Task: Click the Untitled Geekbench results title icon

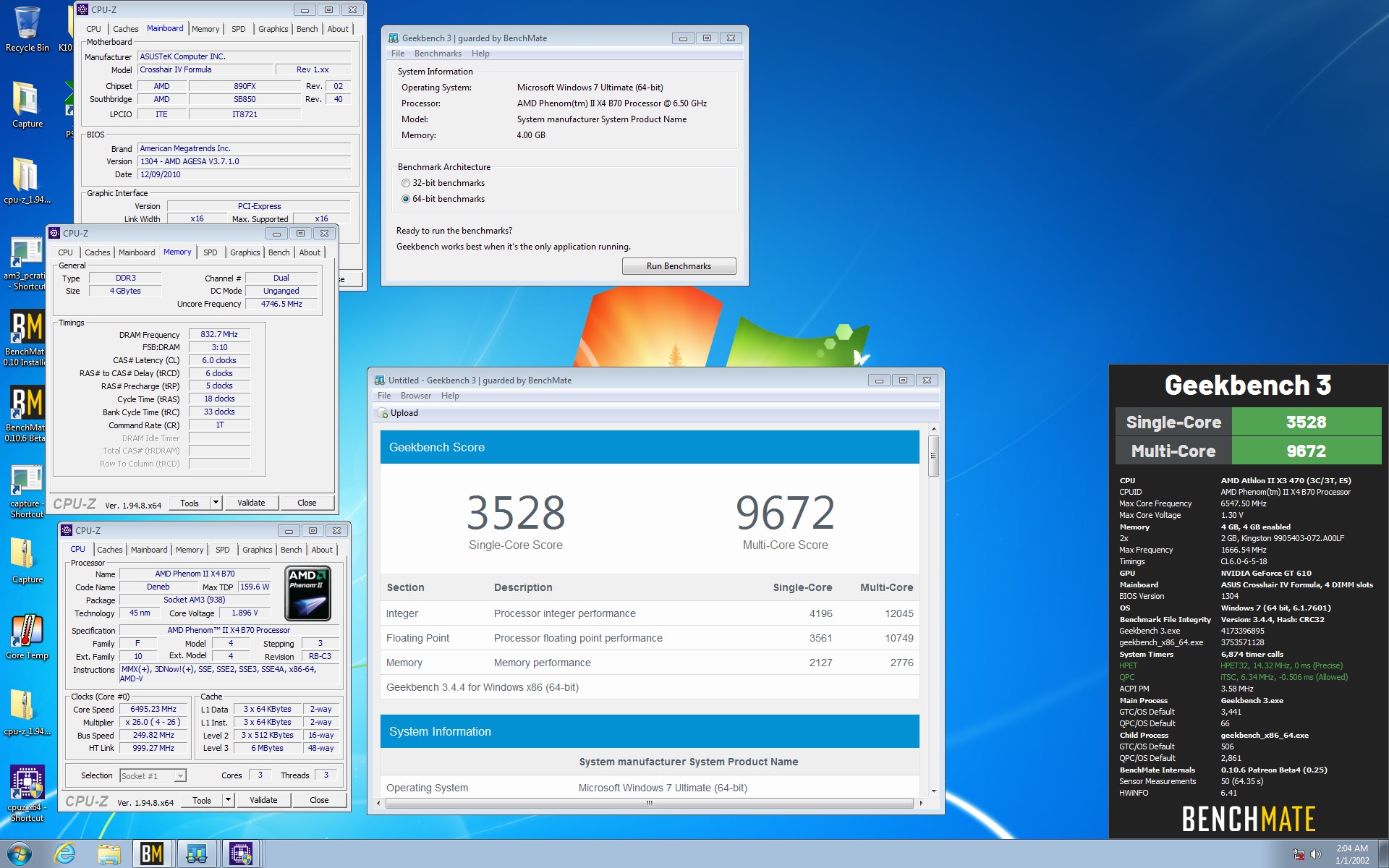Action: click(x=379, y=380)
